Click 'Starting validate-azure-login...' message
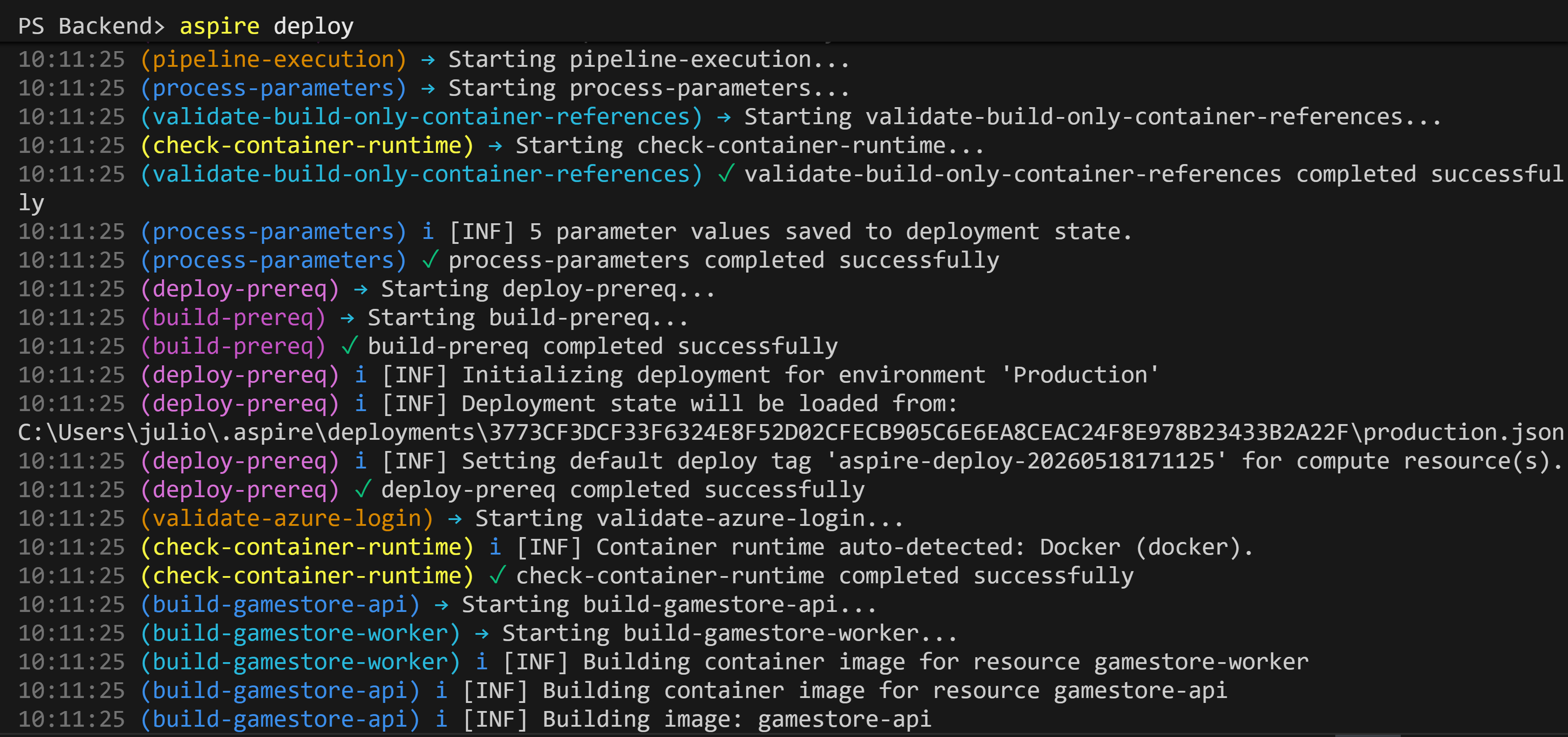1568x737 pixels. 690,519
